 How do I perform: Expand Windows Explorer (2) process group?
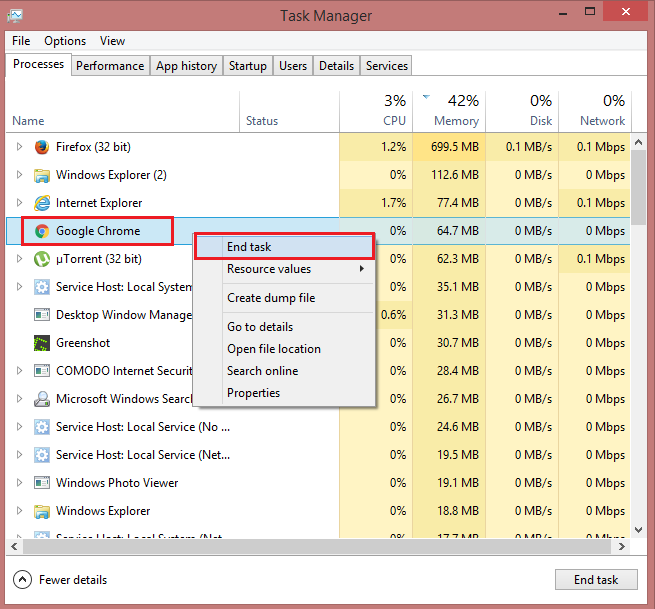pos(19,175)
